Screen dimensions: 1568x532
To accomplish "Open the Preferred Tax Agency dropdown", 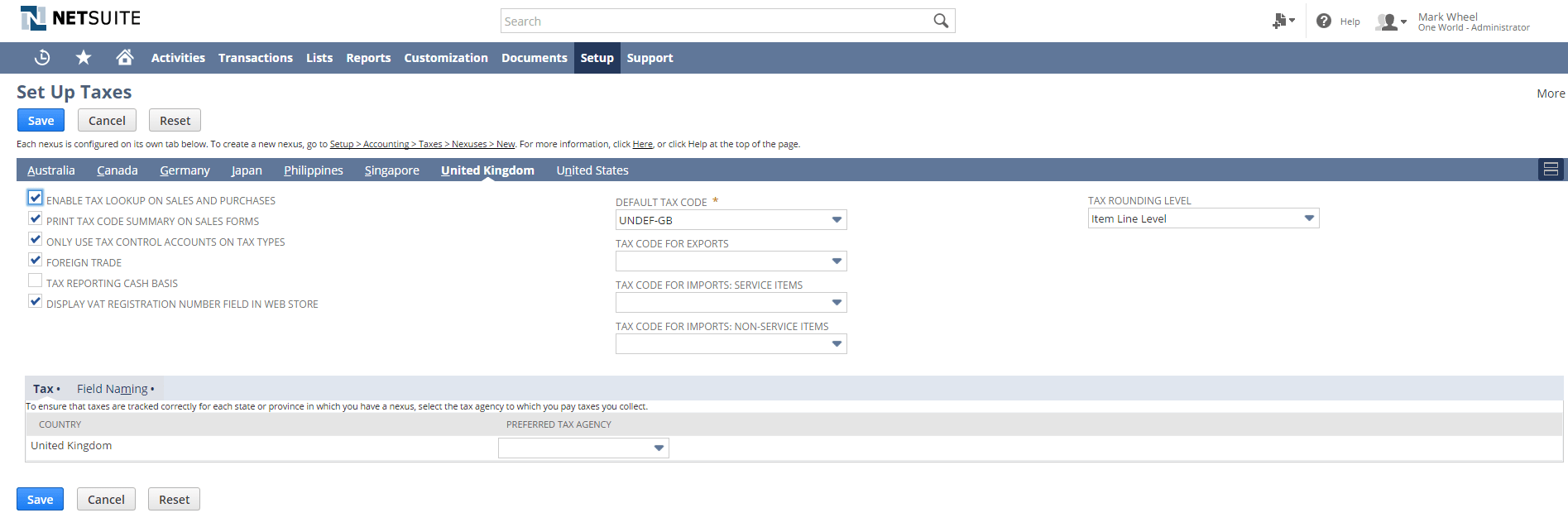I will [x=583, y=448].
